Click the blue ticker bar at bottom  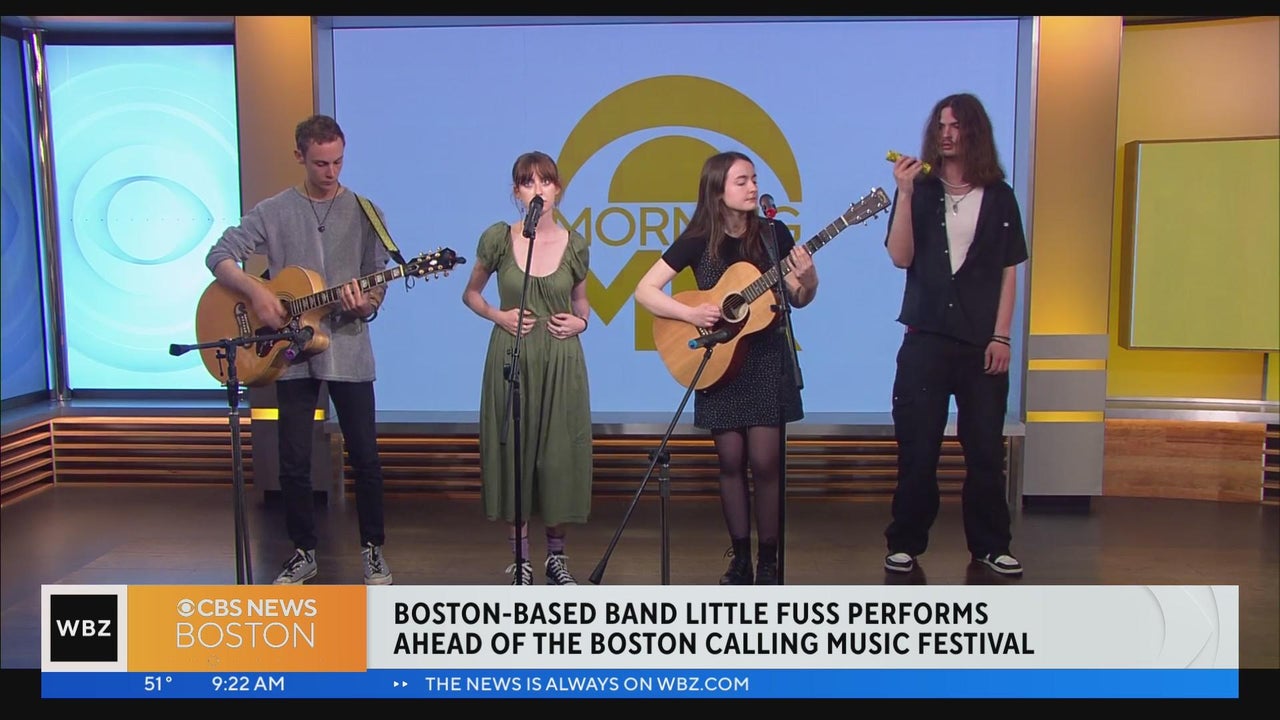(x=639, y=684)
